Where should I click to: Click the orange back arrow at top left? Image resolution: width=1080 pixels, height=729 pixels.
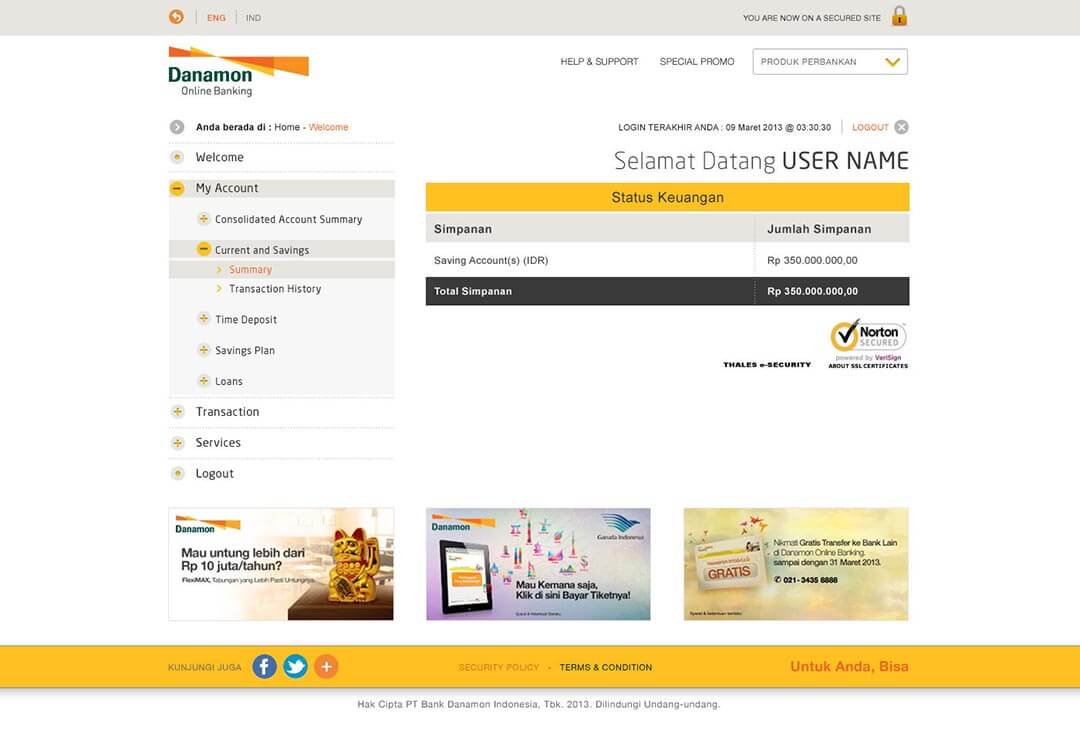coord(176,16)
